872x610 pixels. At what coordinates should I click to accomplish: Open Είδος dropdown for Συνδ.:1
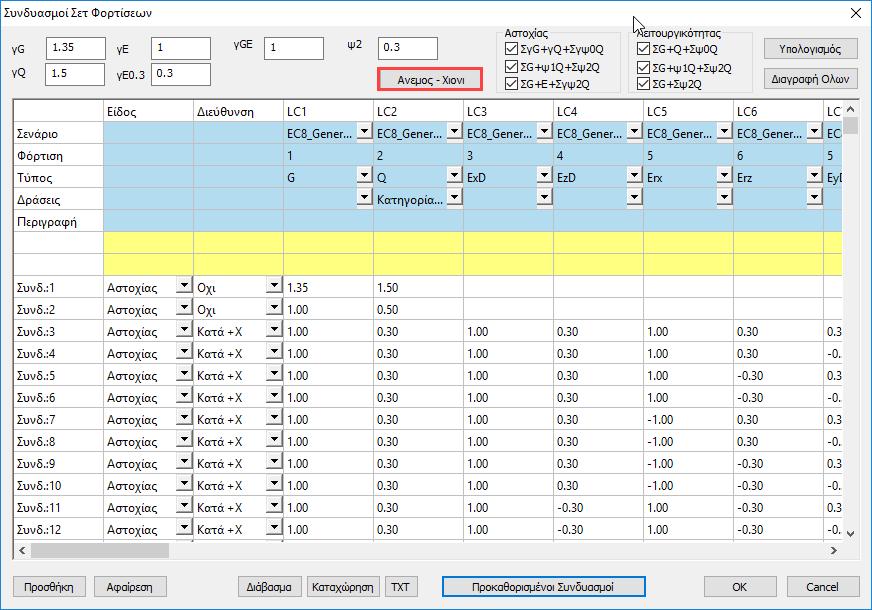point(184,286)
